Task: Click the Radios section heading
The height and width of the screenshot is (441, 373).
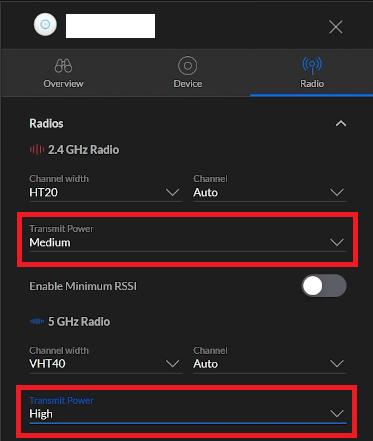Action: point(46,124)
